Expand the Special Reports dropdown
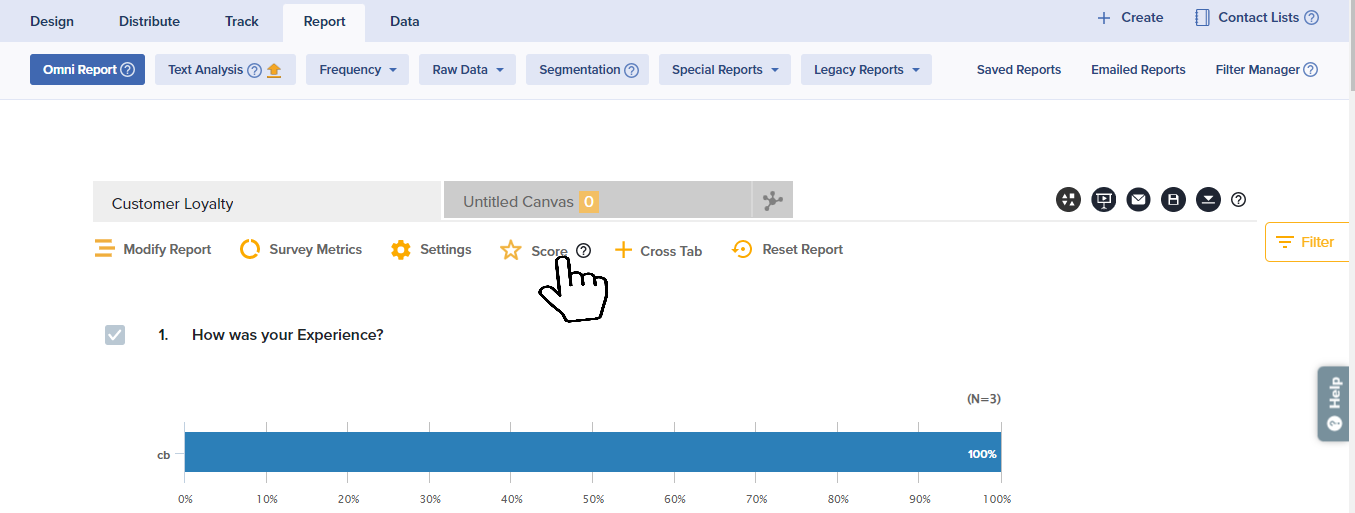The image size is (1355, 513). [x=724, y=70]
